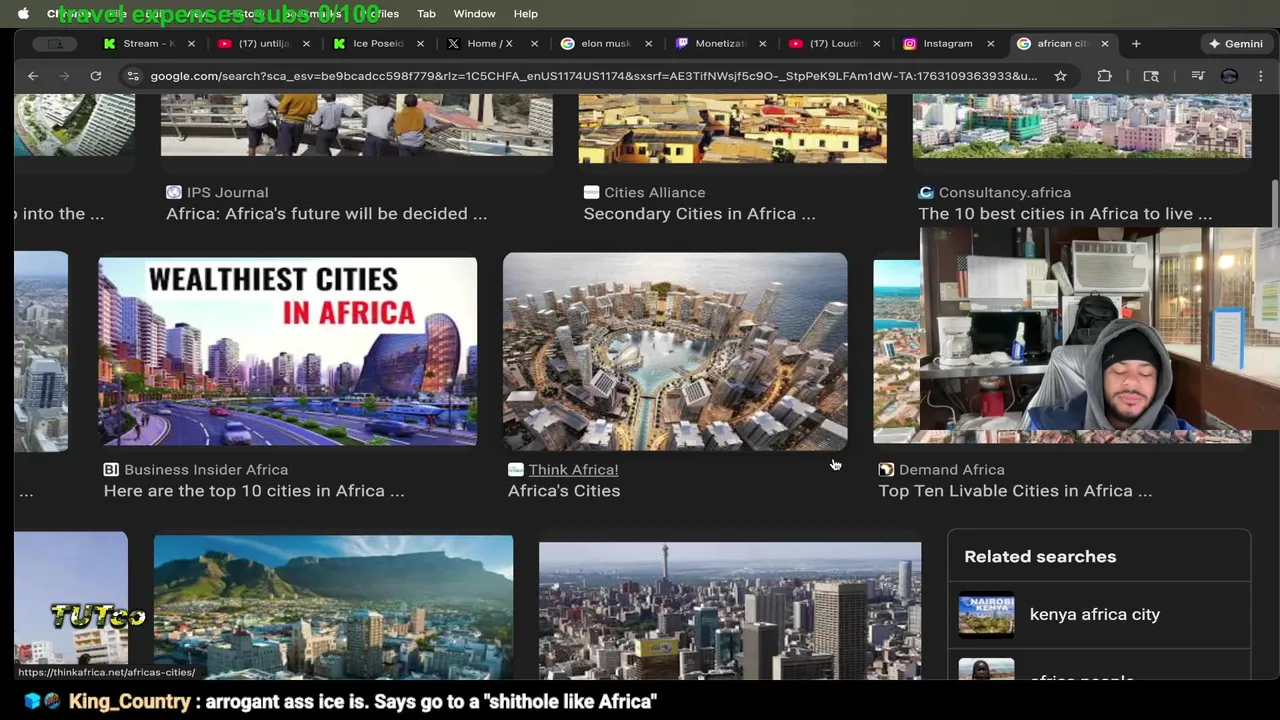1280x720 pixels.
Task: Reload the current Google search page
Action: (x=96, y=76)
